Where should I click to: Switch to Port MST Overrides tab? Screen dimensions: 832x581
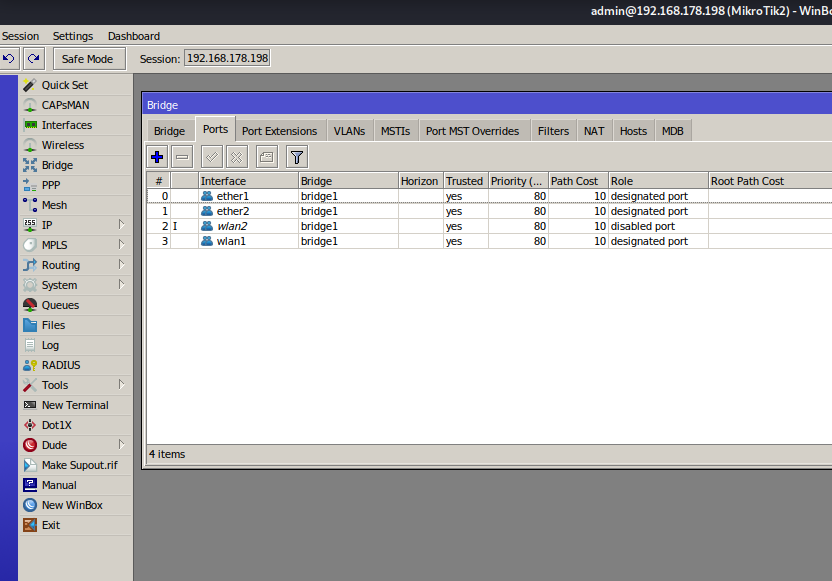pos(472,131)
